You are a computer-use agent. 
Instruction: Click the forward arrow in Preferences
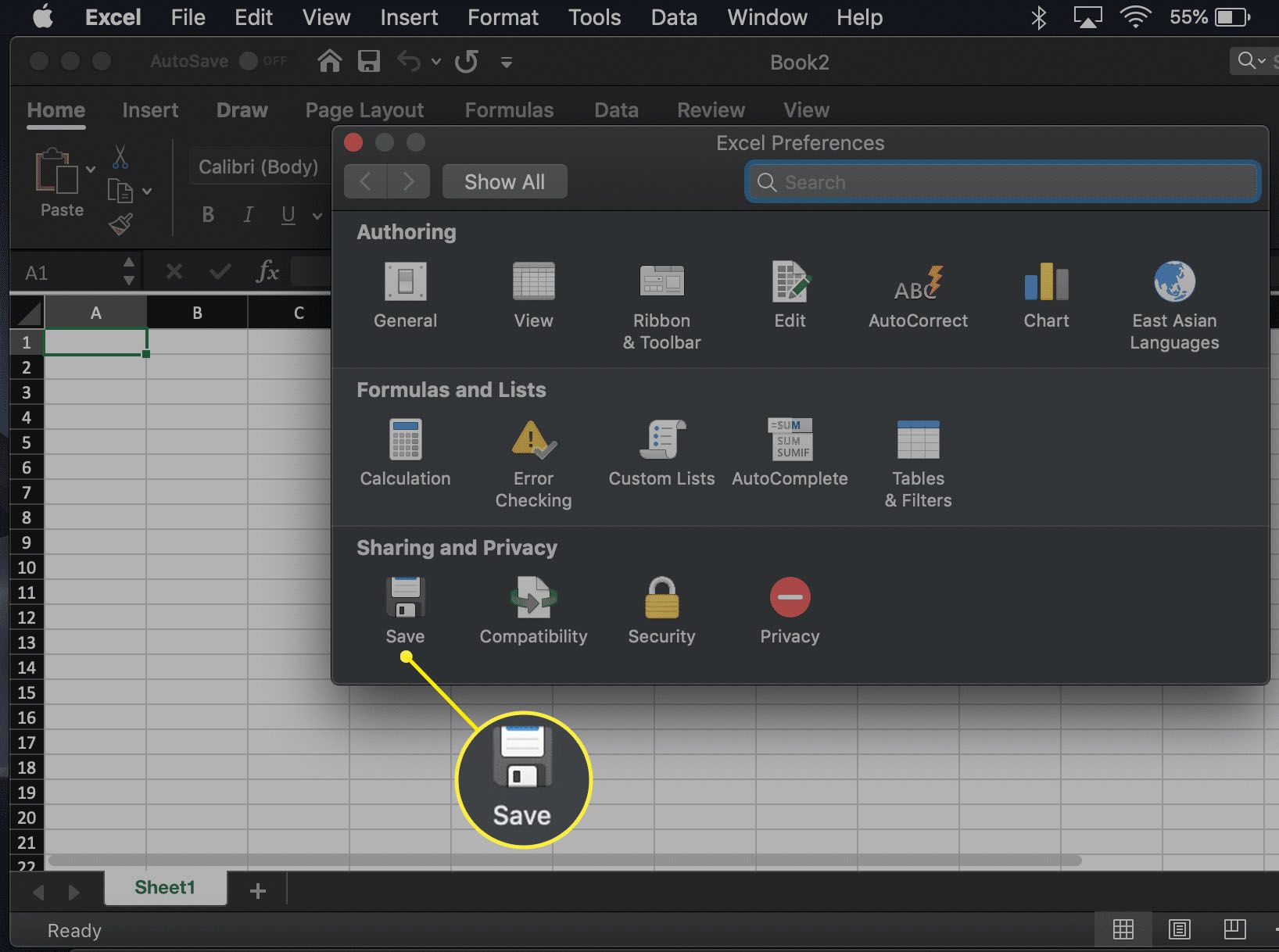click(x=408, y=182)
